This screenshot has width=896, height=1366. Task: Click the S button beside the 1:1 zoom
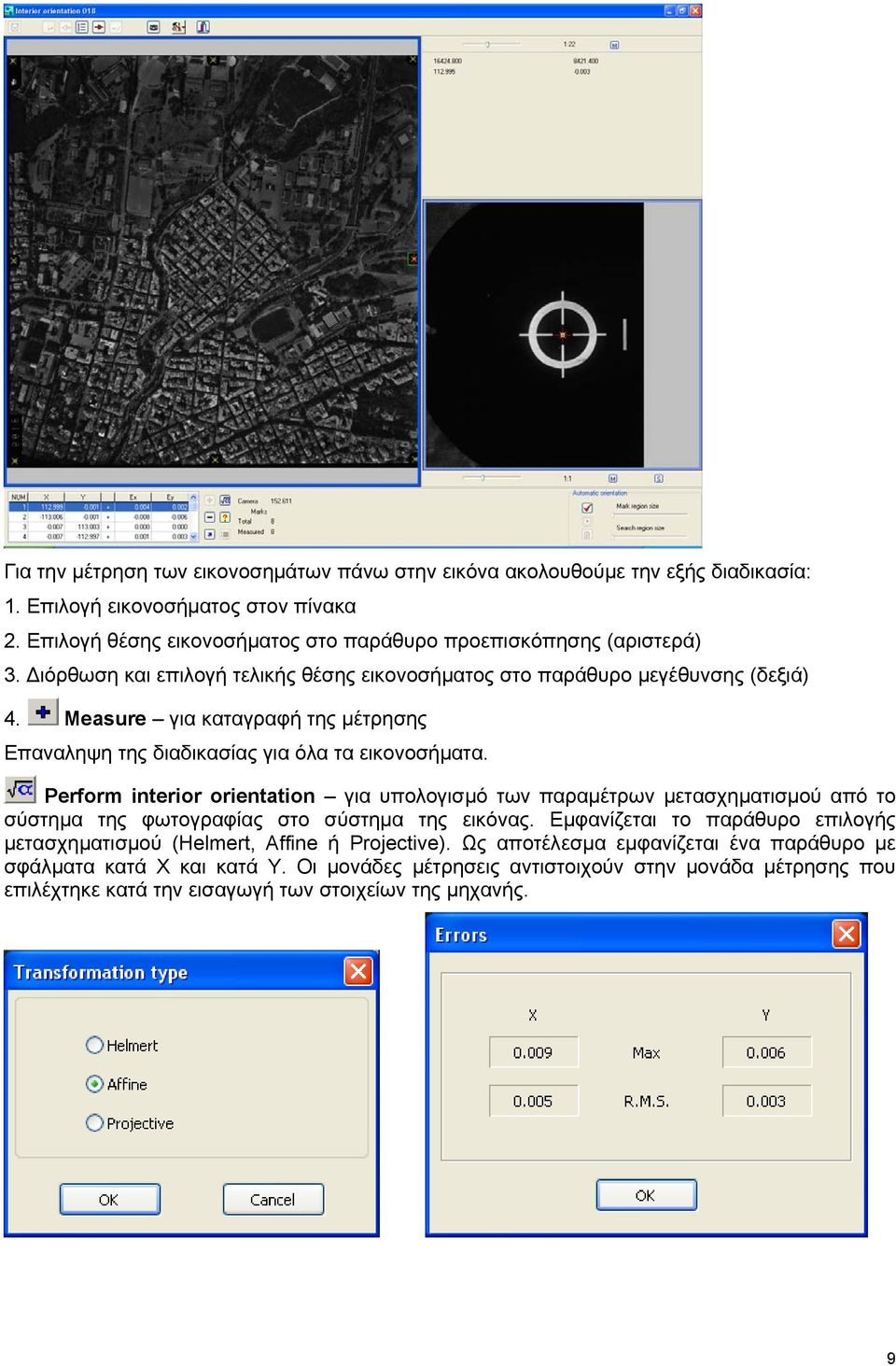point(659,478)
